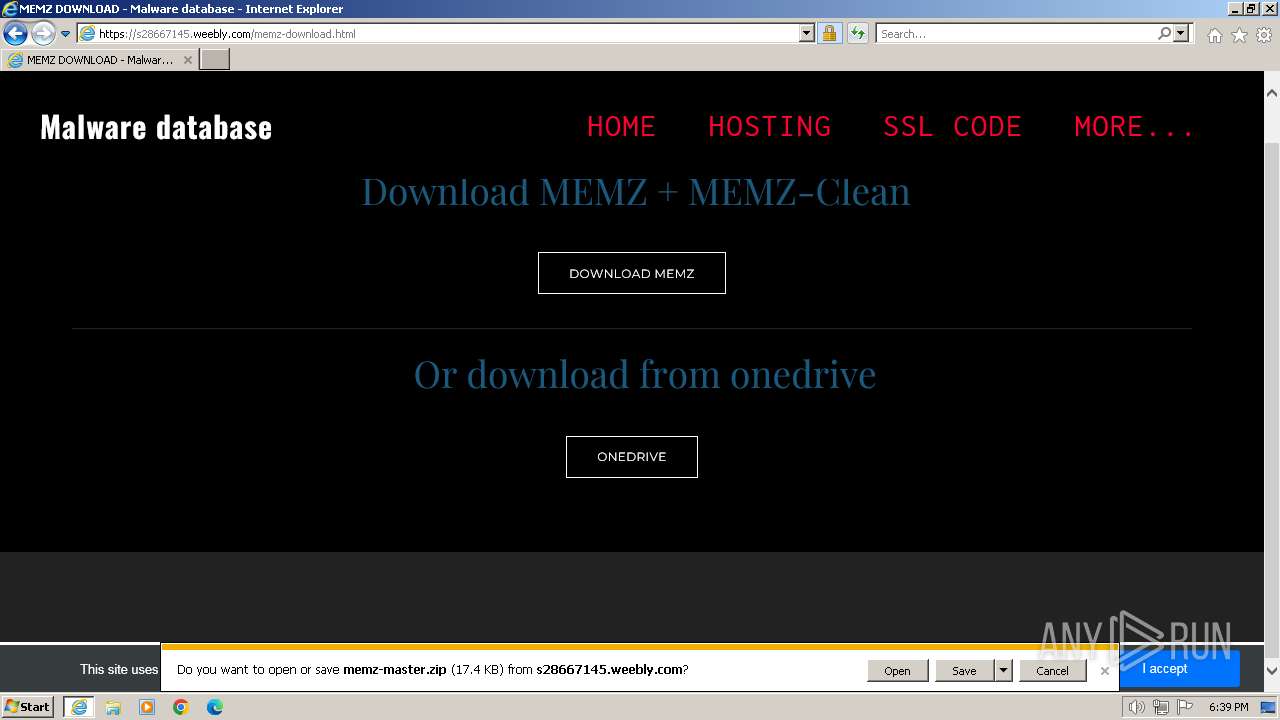The height and width of the screenshot is (720, 1280).
Task: Click the address bar URL field
Action: coord(447,33)
